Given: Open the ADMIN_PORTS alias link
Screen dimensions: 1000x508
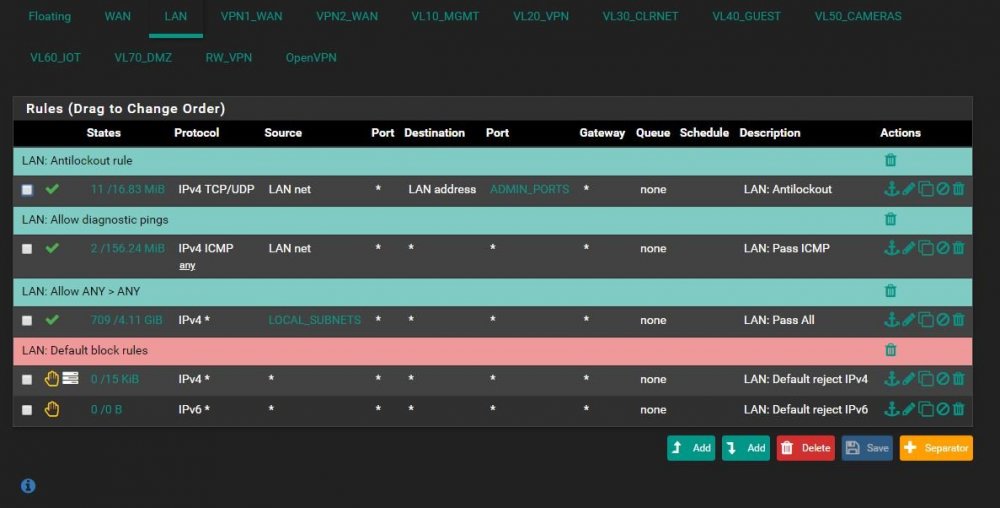Looking at the screenshot, I should (x=529, y=189).
